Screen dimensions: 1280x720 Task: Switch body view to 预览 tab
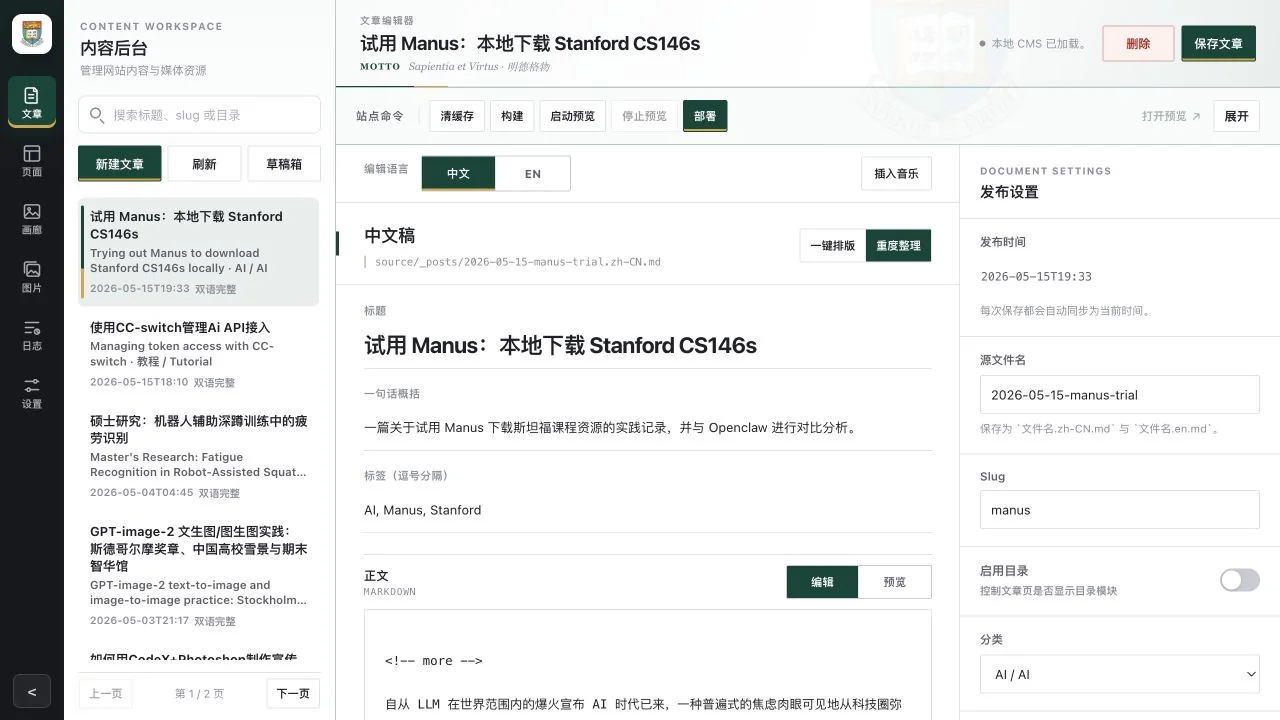pos(895,582)
